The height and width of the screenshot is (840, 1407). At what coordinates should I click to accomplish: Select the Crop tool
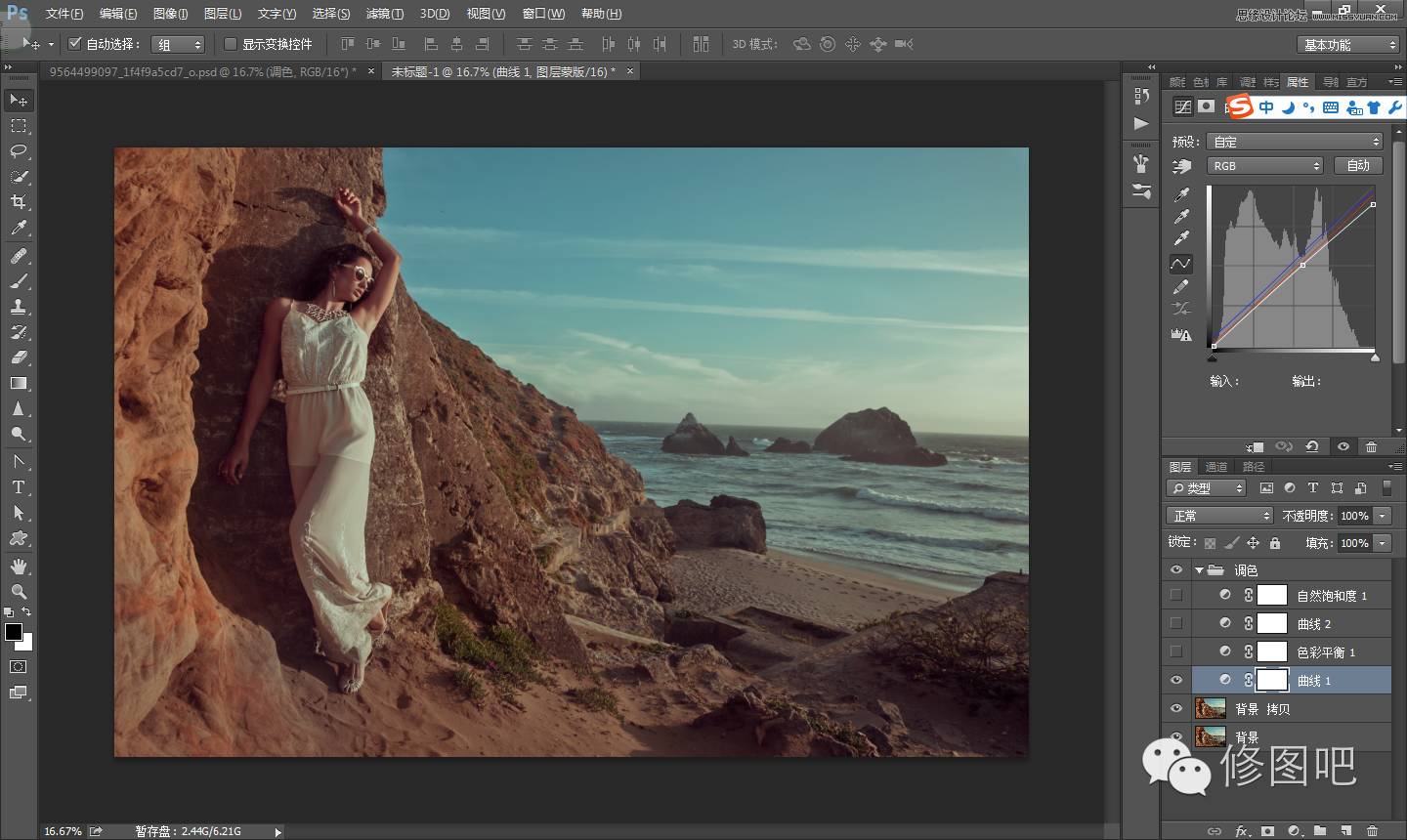[x=19, y=202]
